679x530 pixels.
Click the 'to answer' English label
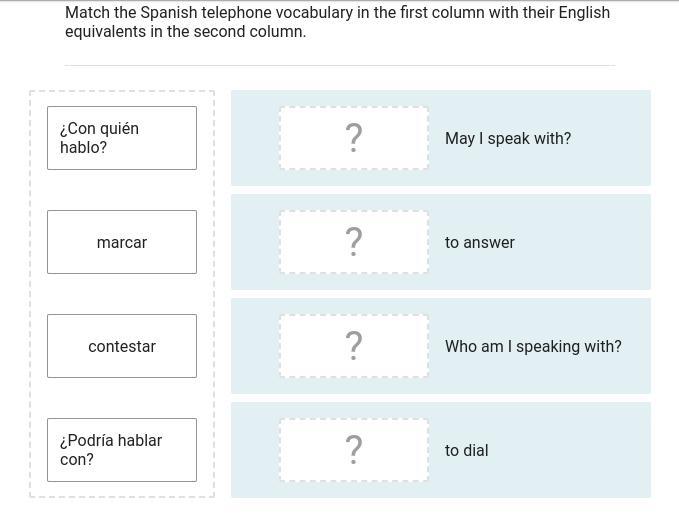(x=480, y=242)
